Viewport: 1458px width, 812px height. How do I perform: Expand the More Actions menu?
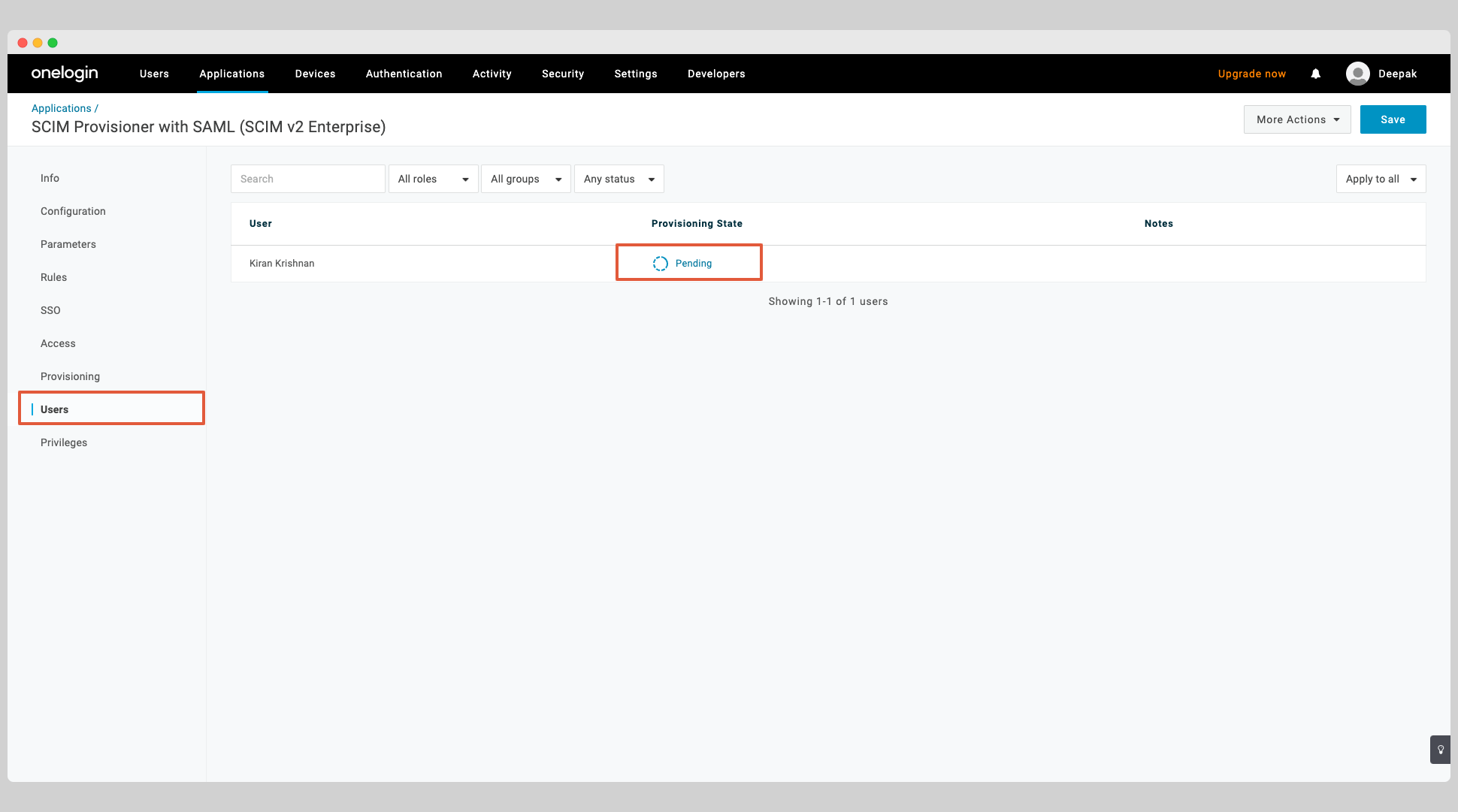(x=1296, y=119)
